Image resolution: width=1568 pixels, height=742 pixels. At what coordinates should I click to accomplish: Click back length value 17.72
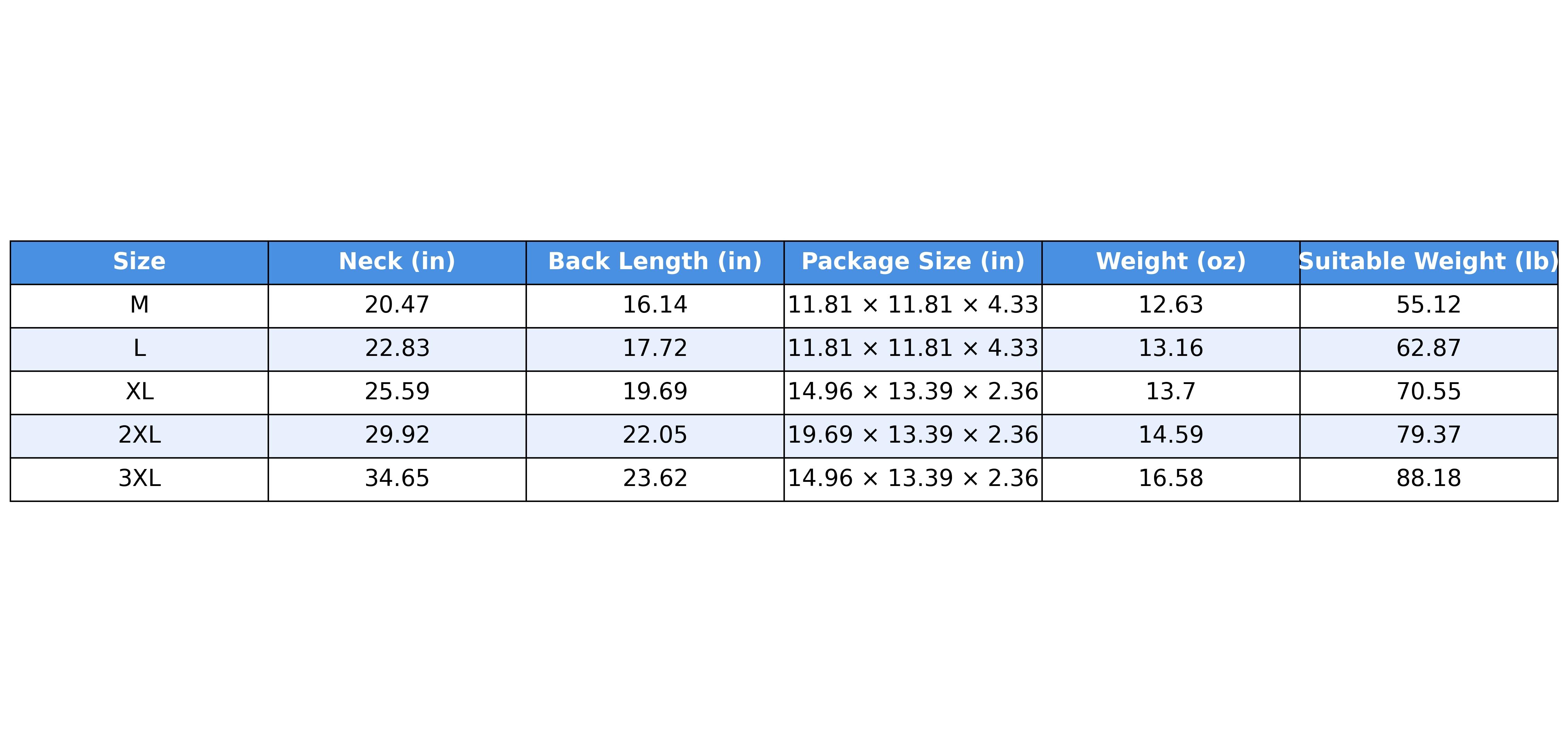[x=655, y=349]
